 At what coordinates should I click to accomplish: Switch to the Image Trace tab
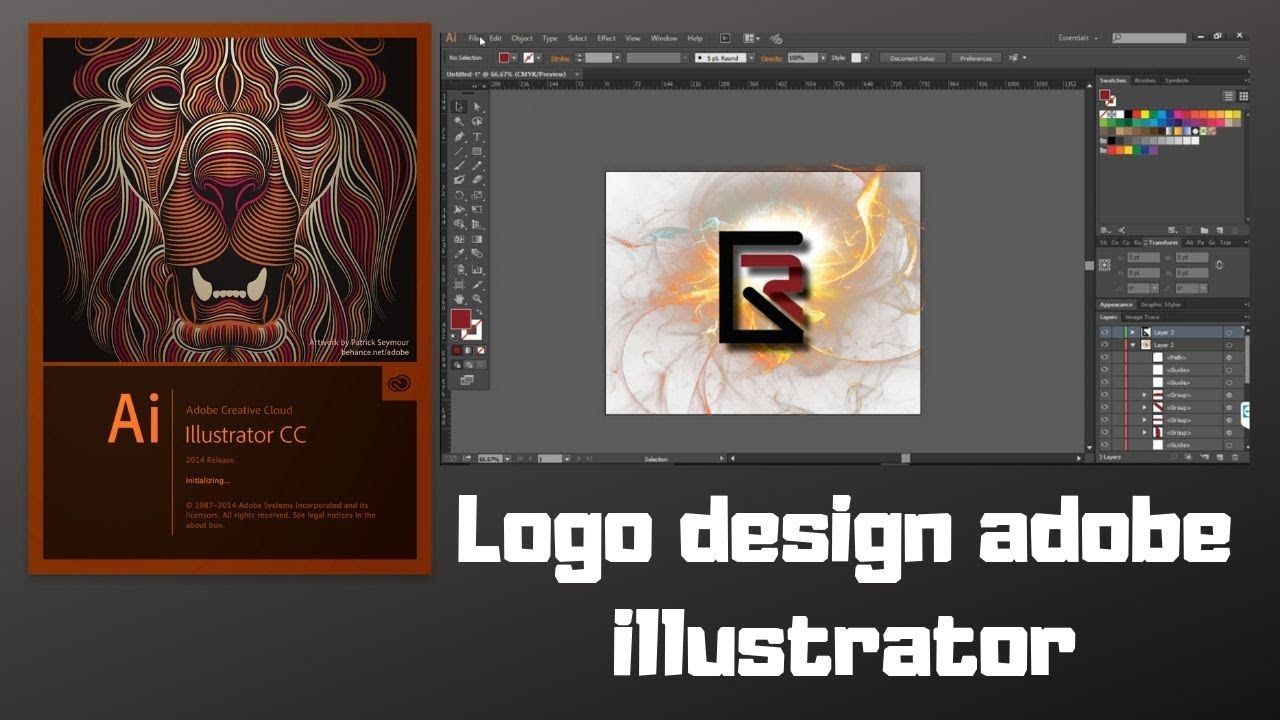coord(1142,317)
